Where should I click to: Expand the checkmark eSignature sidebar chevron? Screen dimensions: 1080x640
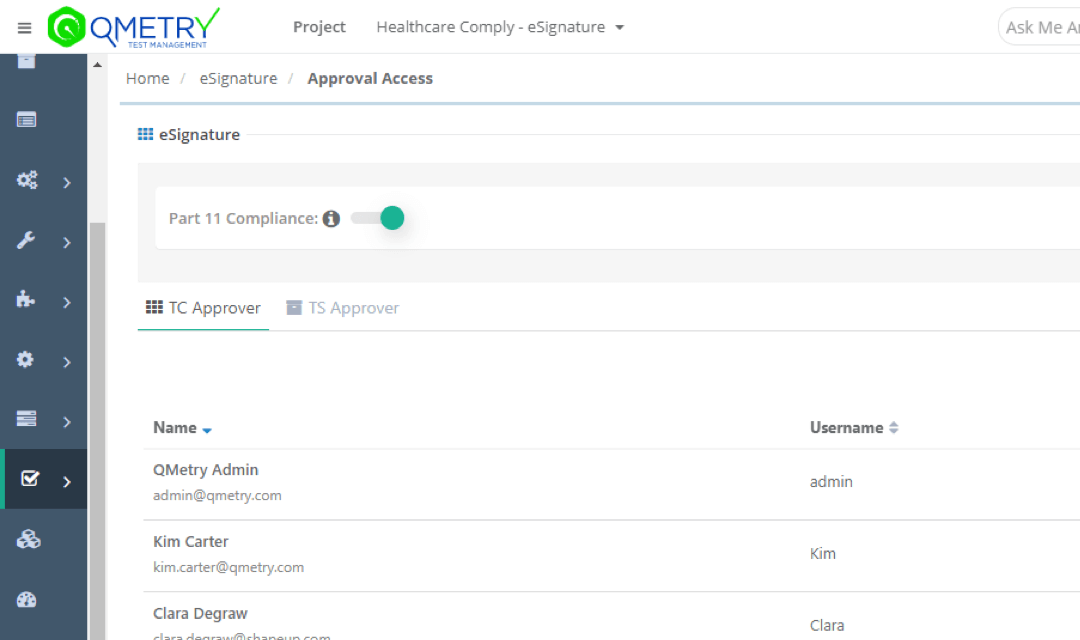click(x=67, y=482)
